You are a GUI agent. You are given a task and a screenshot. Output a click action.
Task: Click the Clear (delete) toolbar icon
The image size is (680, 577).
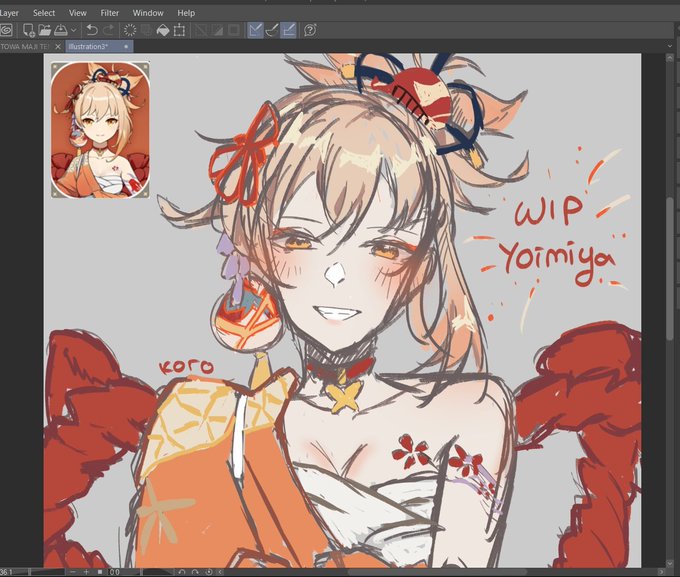[130, 30]
